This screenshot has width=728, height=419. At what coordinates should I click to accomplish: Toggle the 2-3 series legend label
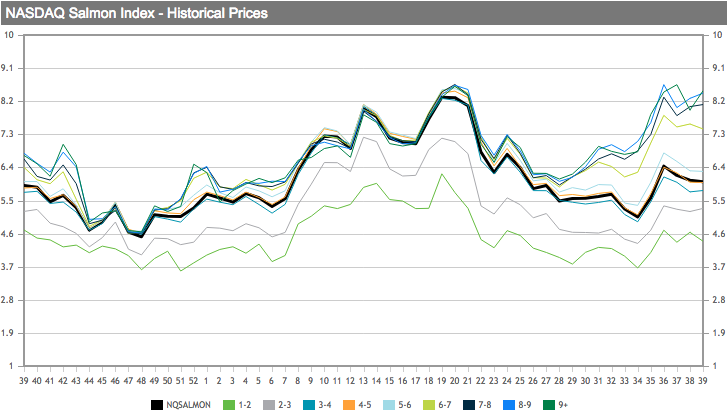coord(285,405)
